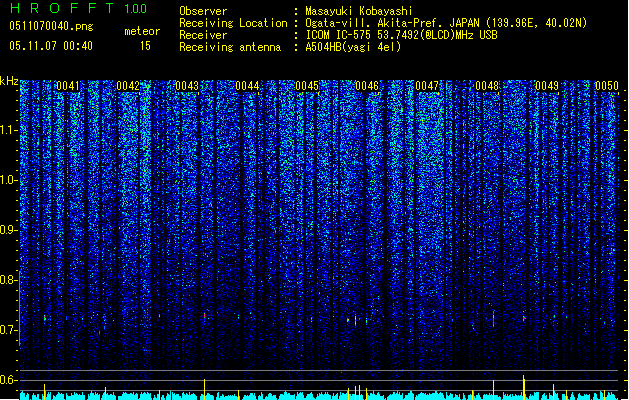Click the 'Receiver' field label
This screenshot has width=629, height=400.
pyautogui.click(x=203, y=35)
